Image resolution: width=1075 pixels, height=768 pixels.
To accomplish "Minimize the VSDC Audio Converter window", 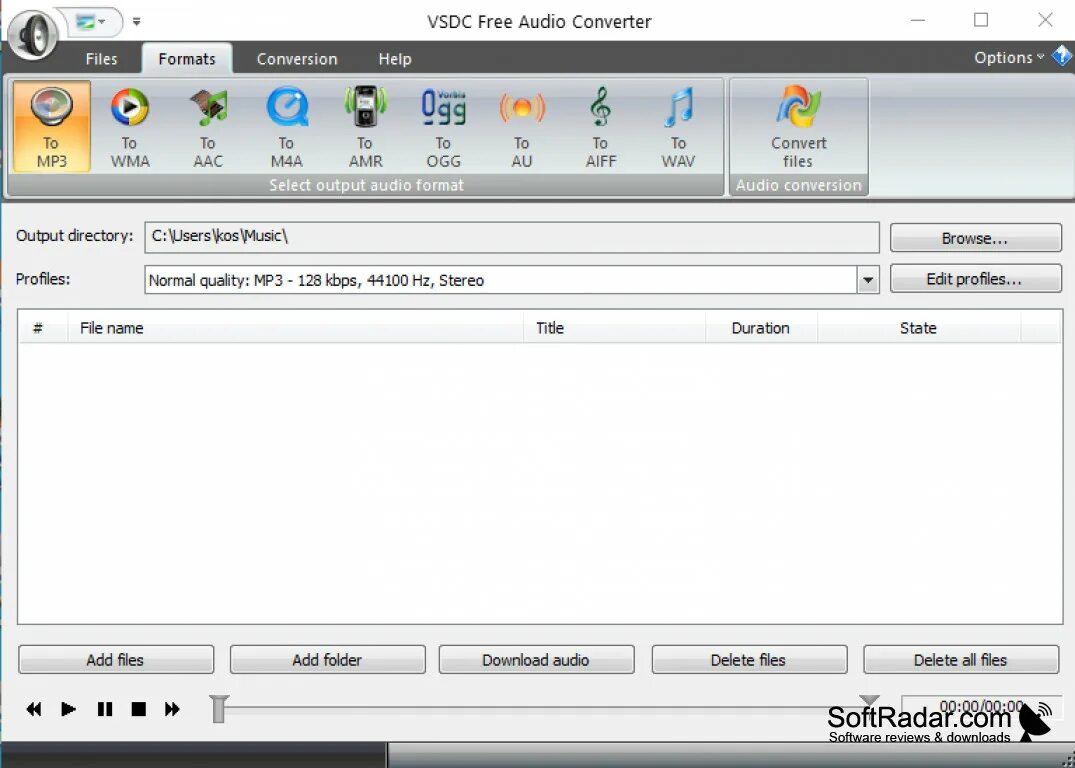I will 917,21.
